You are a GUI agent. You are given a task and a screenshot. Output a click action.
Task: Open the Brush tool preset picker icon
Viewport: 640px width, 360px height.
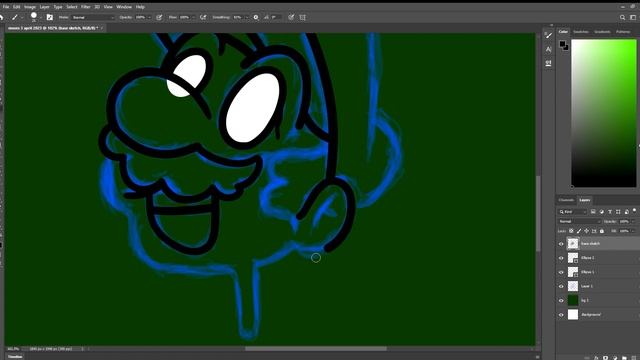click(x=15, y=18)
